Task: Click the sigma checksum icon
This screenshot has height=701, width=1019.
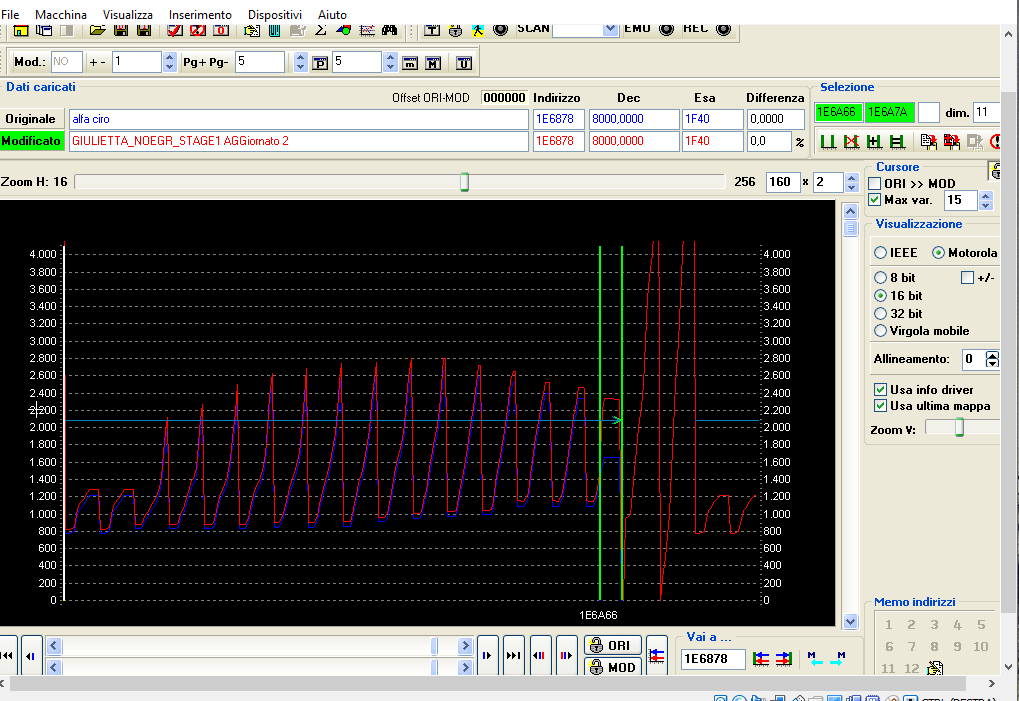Action: tap(321, 29)
